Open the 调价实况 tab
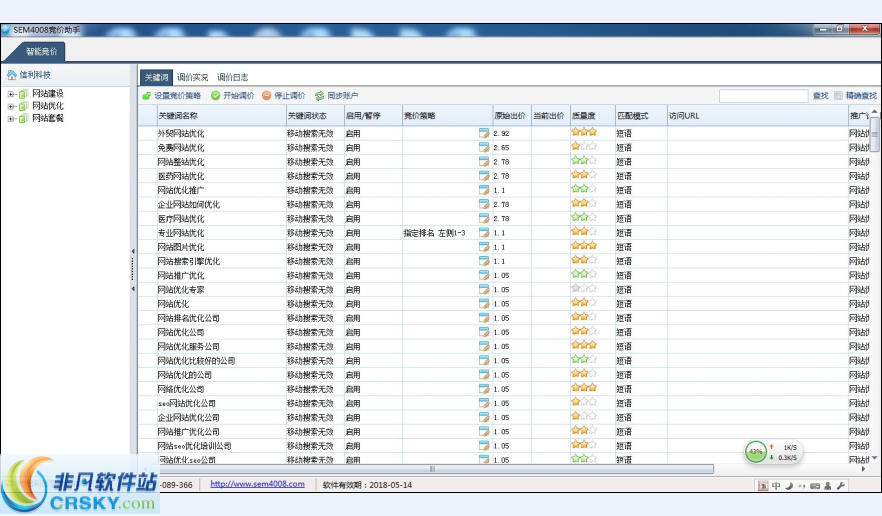Screen dimensions: 882x516 192,77
